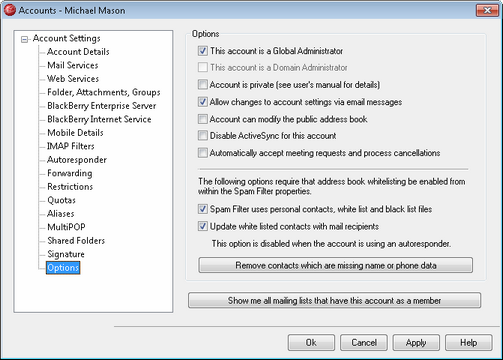Enable Account can modify public address book
This screenshot has height=360, width=503.
pos(203,119)
